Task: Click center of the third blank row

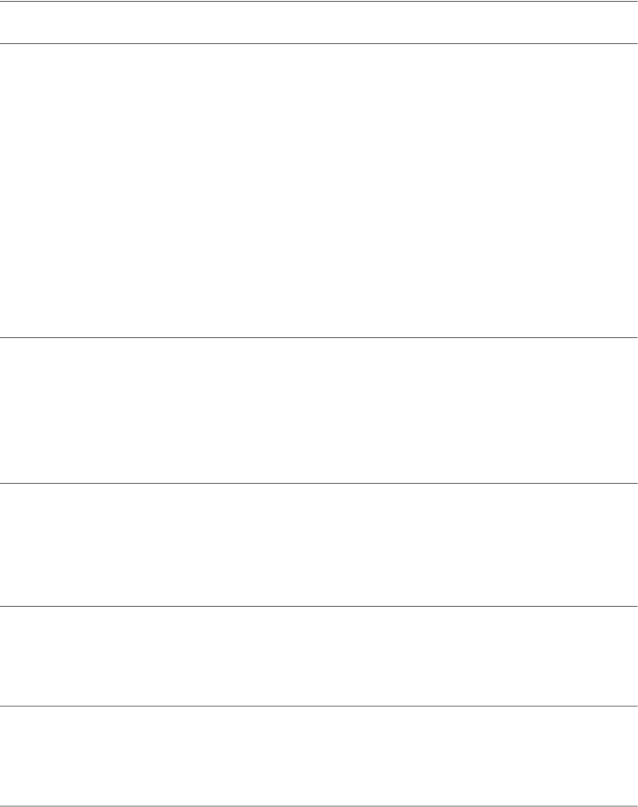Action: (319, 545)
